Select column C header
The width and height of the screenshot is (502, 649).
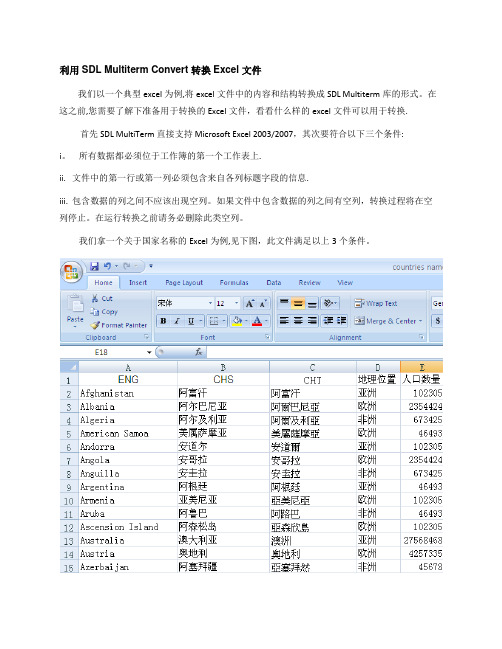[x=312, y=367]
